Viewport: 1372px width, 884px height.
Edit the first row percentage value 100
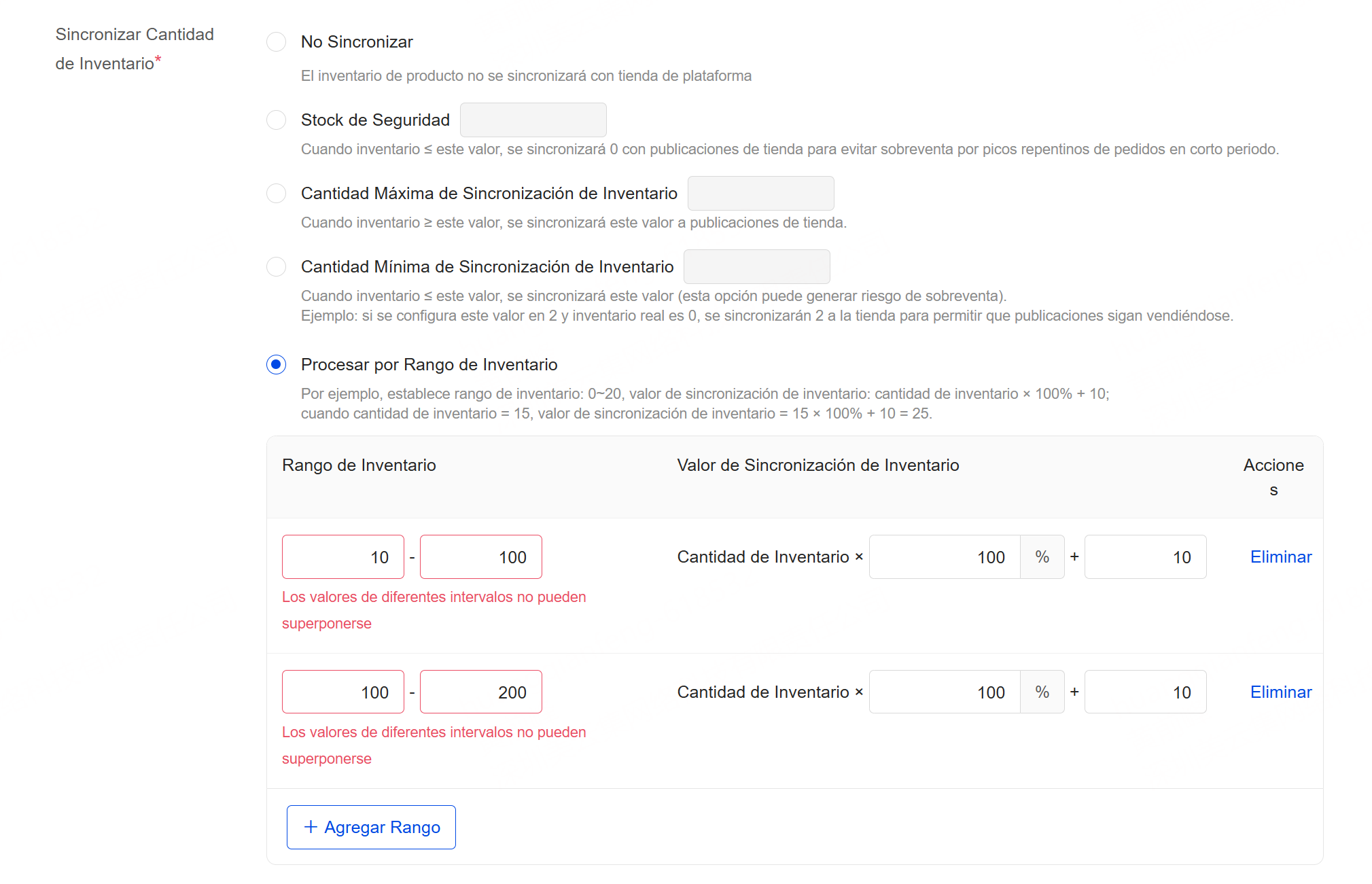coord(945,556)
